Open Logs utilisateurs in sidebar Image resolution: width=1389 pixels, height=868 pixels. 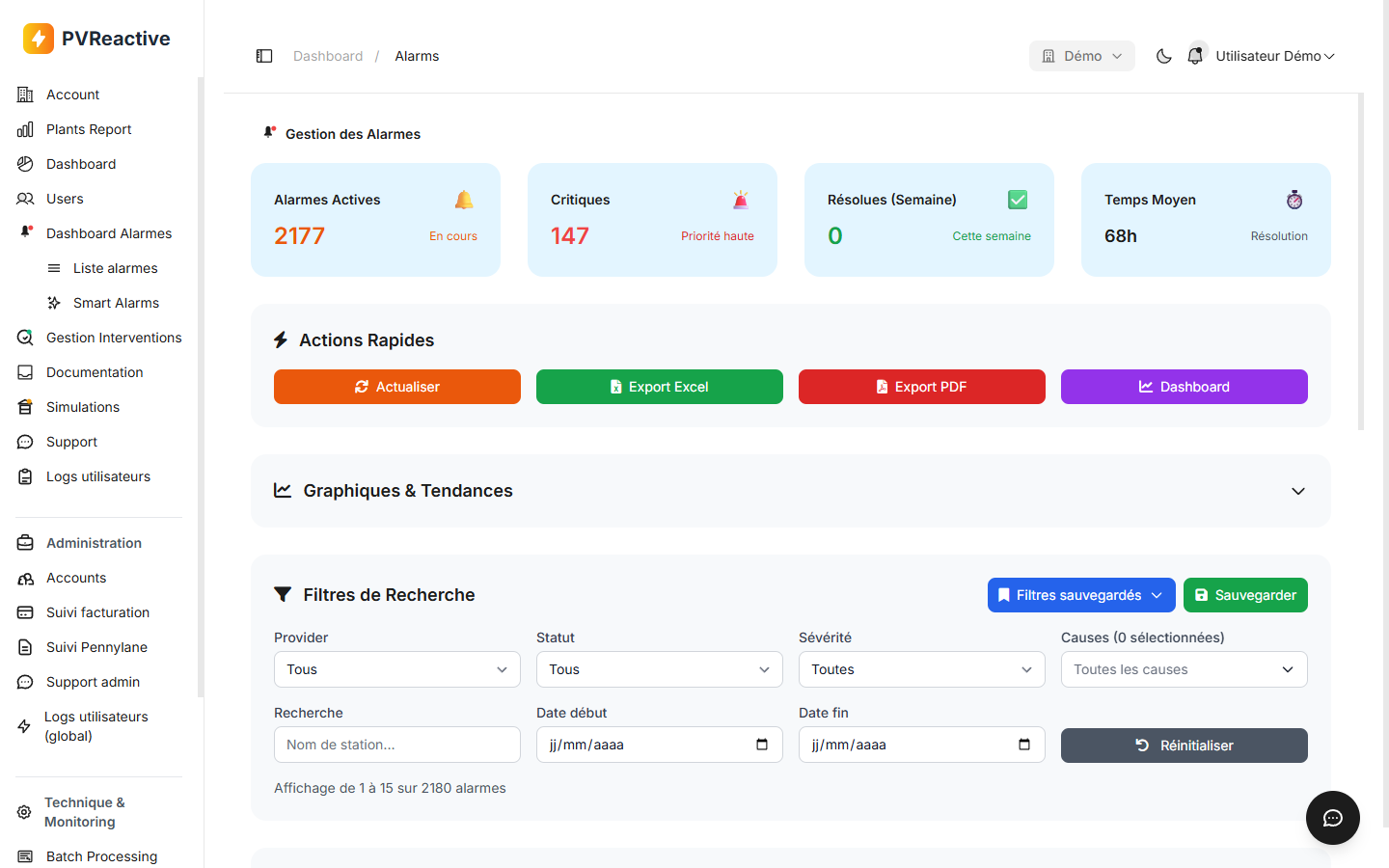(x=98, y=476)
